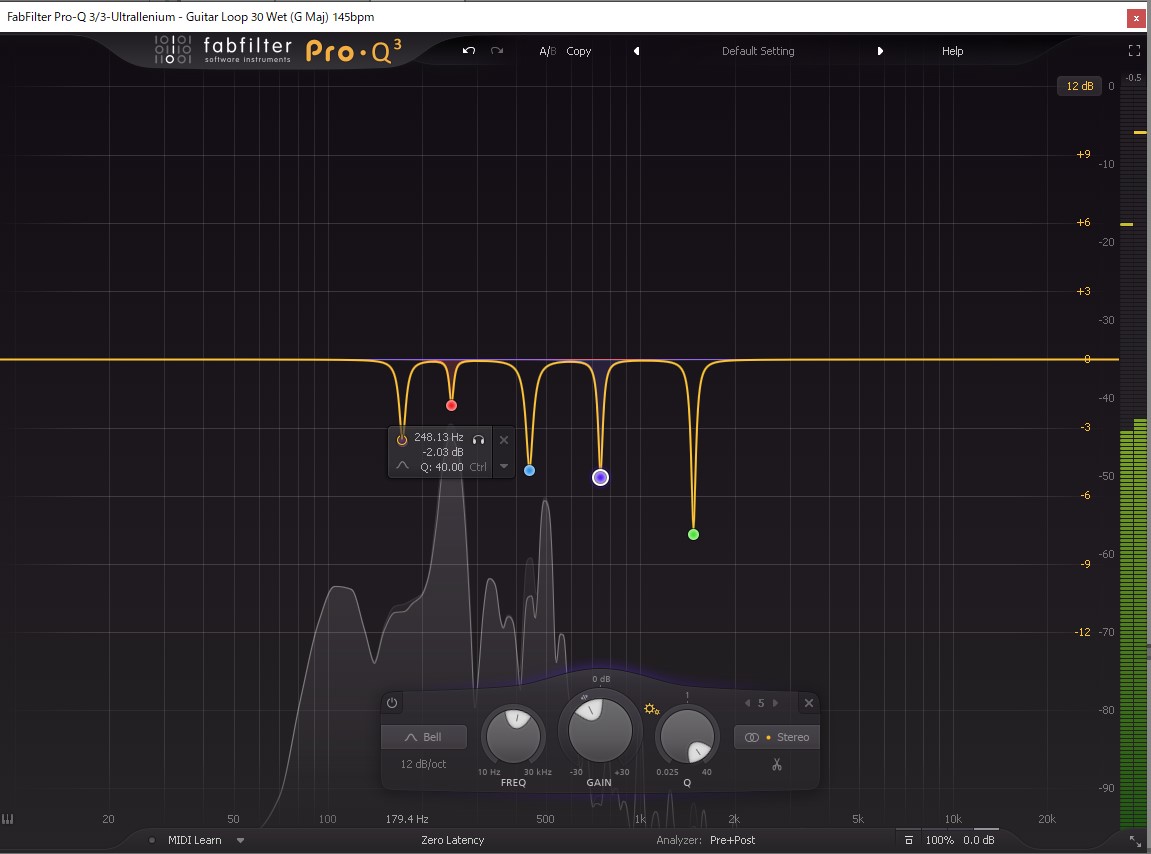Toggle the Gain-Q interaction gear icon

(x=652, y=709)
